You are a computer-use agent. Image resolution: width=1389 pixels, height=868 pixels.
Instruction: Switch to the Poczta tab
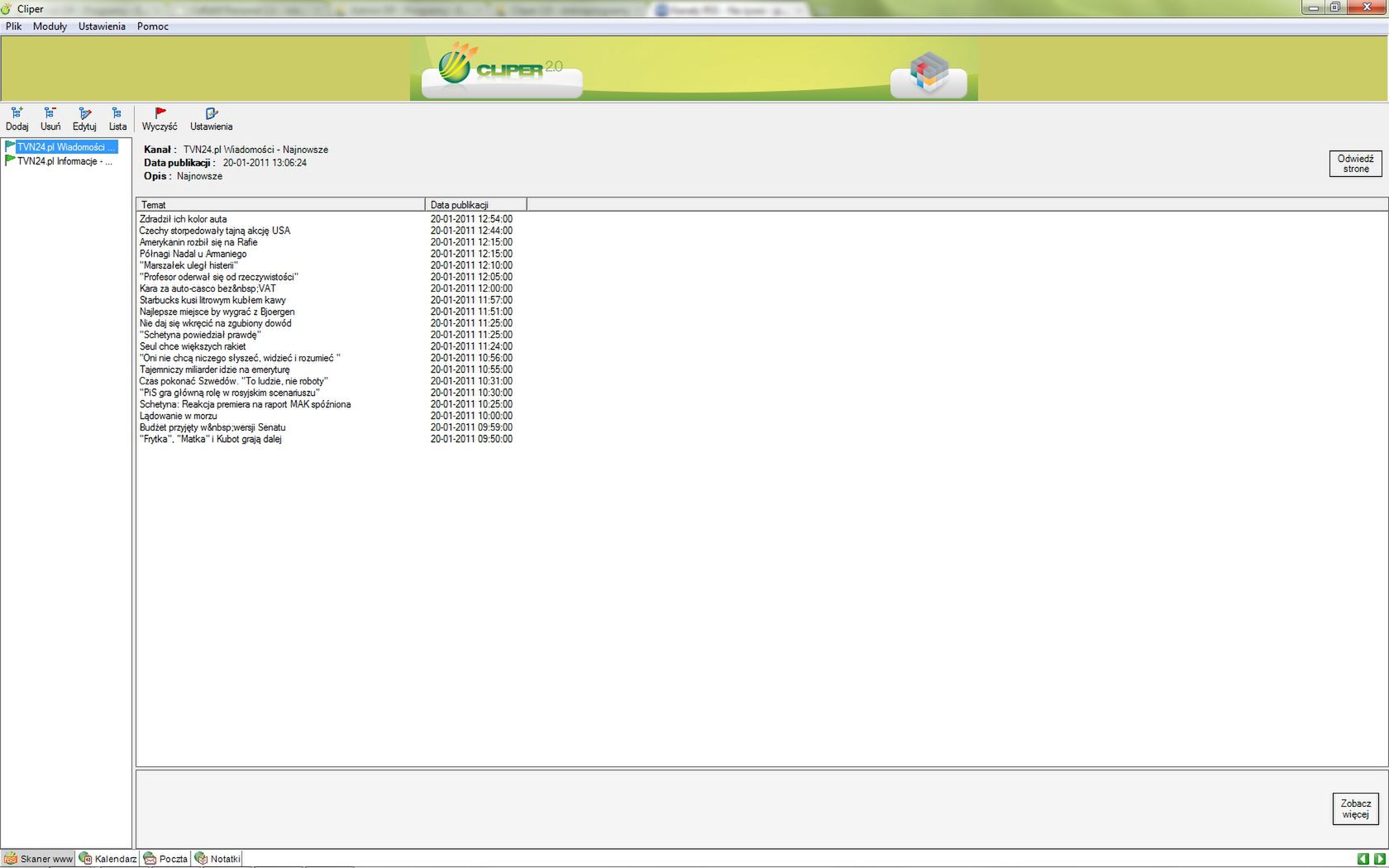tap(166, 859)
